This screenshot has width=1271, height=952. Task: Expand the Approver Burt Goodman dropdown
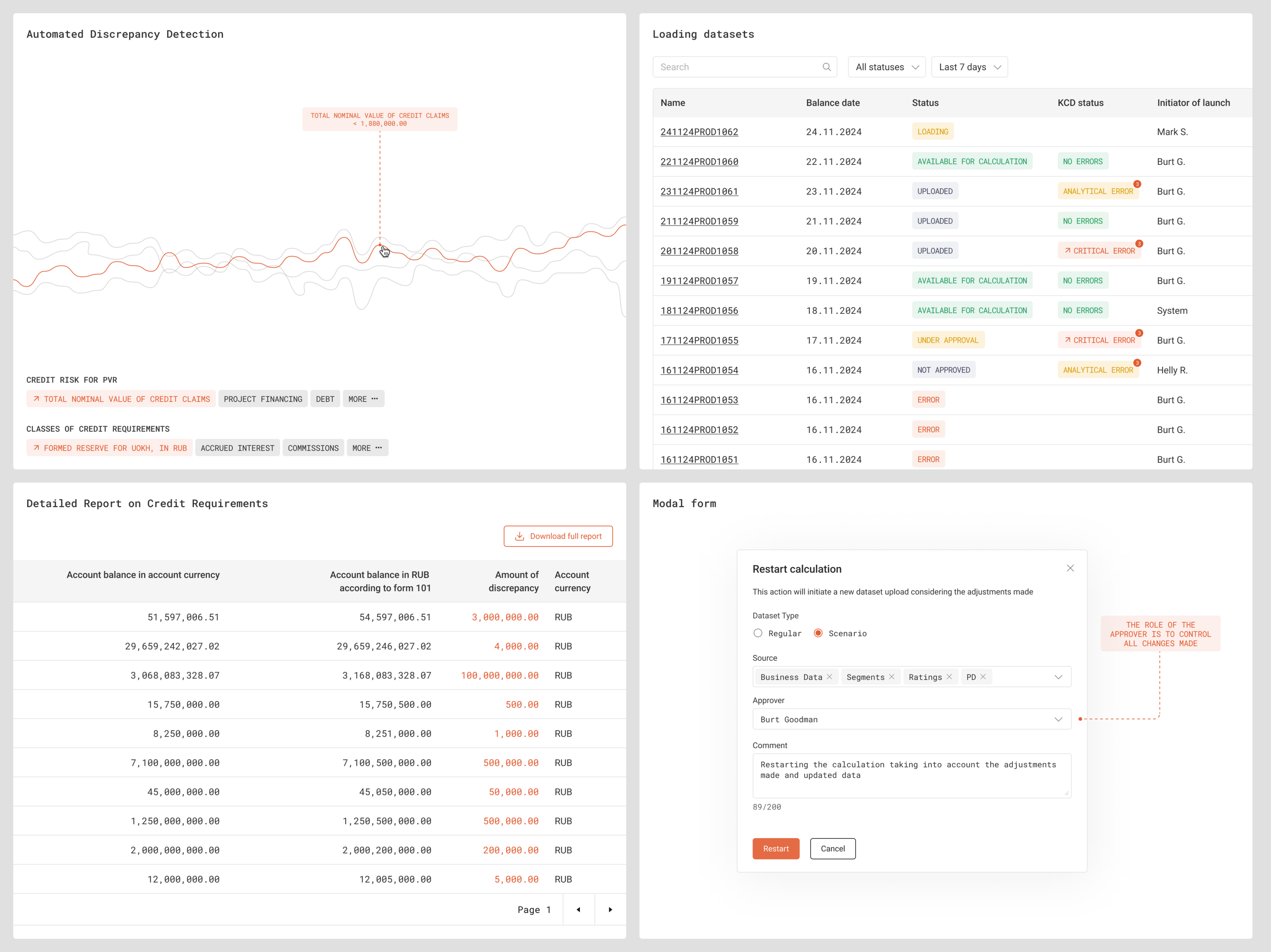tap(1058, 719)
